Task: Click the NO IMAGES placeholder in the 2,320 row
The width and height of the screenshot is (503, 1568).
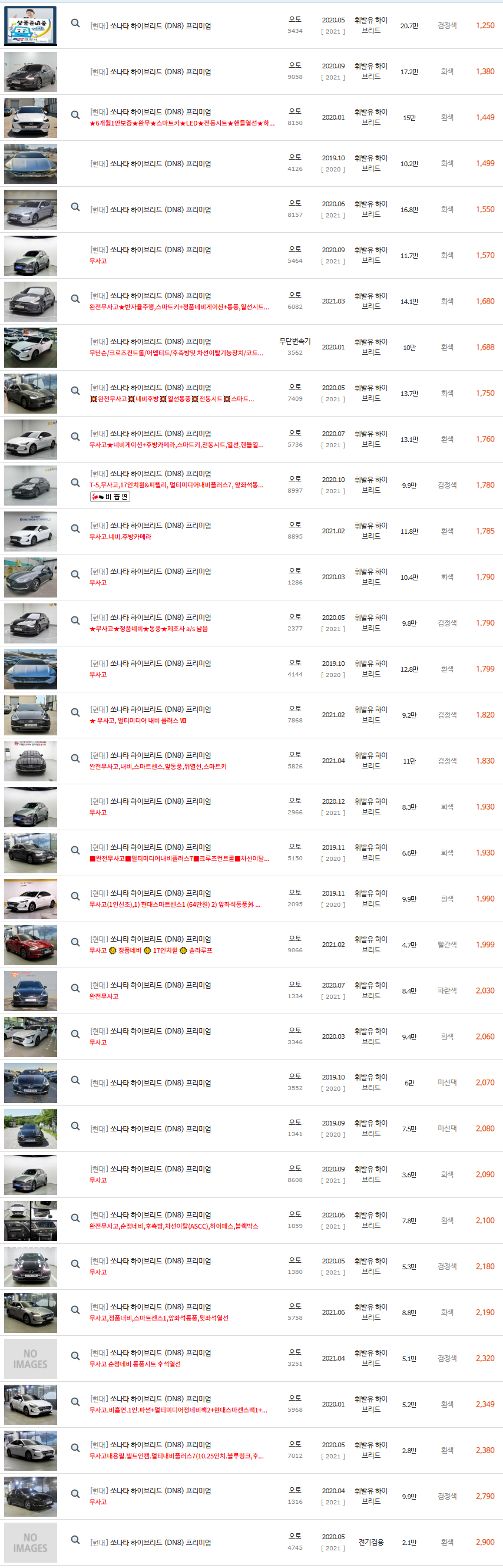Action: [x=31, y=1359]
